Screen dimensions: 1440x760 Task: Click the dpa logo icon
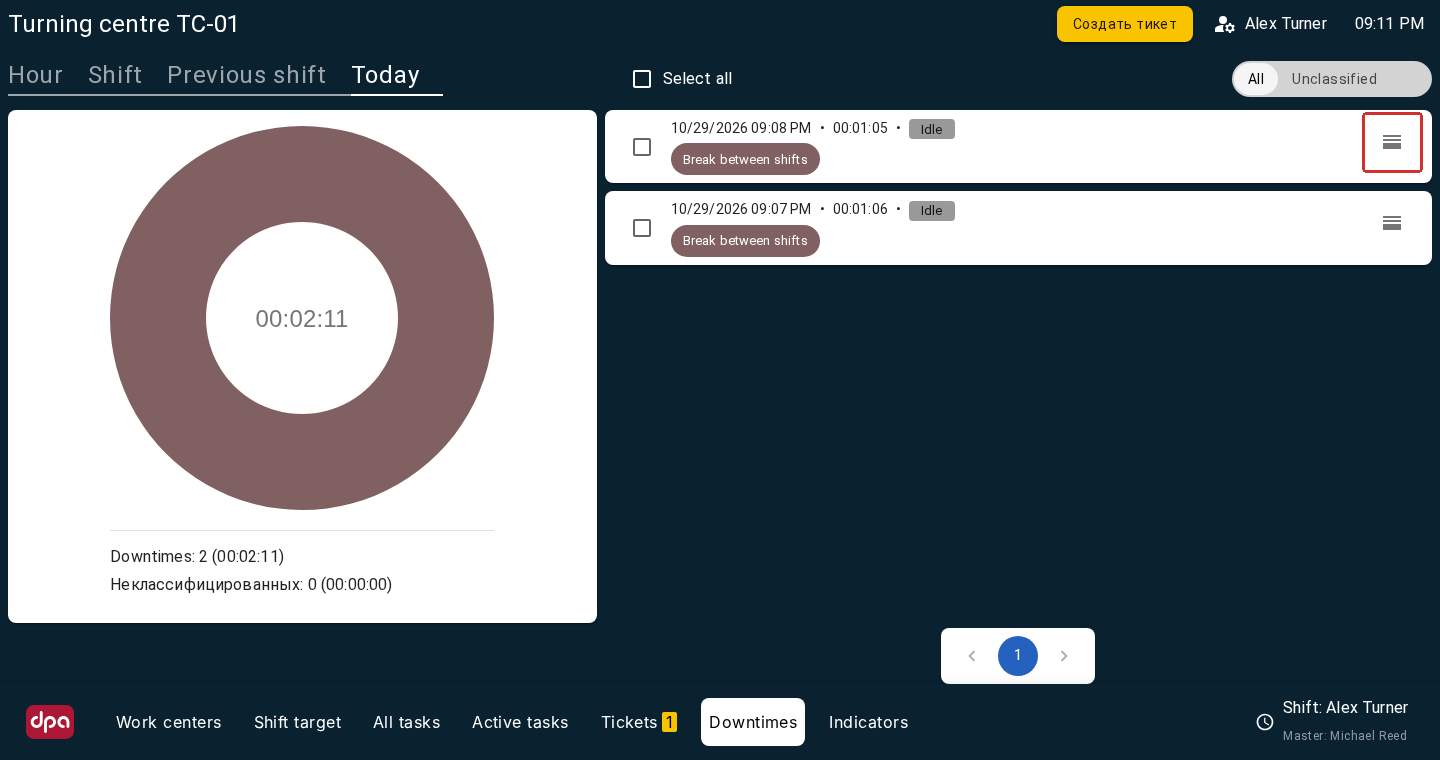50,722
